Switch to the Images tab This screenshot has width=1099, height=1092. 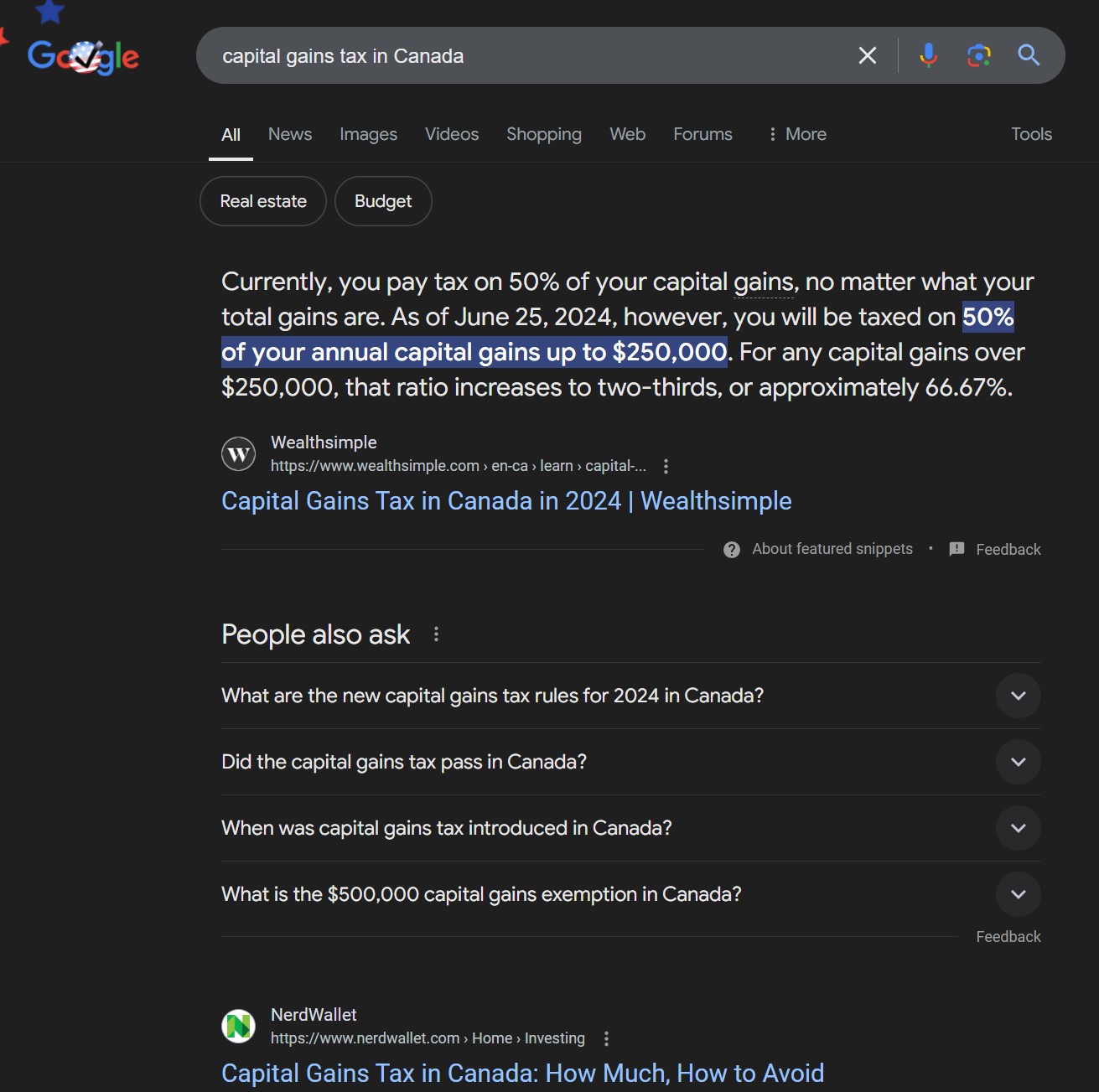[368, 134]
